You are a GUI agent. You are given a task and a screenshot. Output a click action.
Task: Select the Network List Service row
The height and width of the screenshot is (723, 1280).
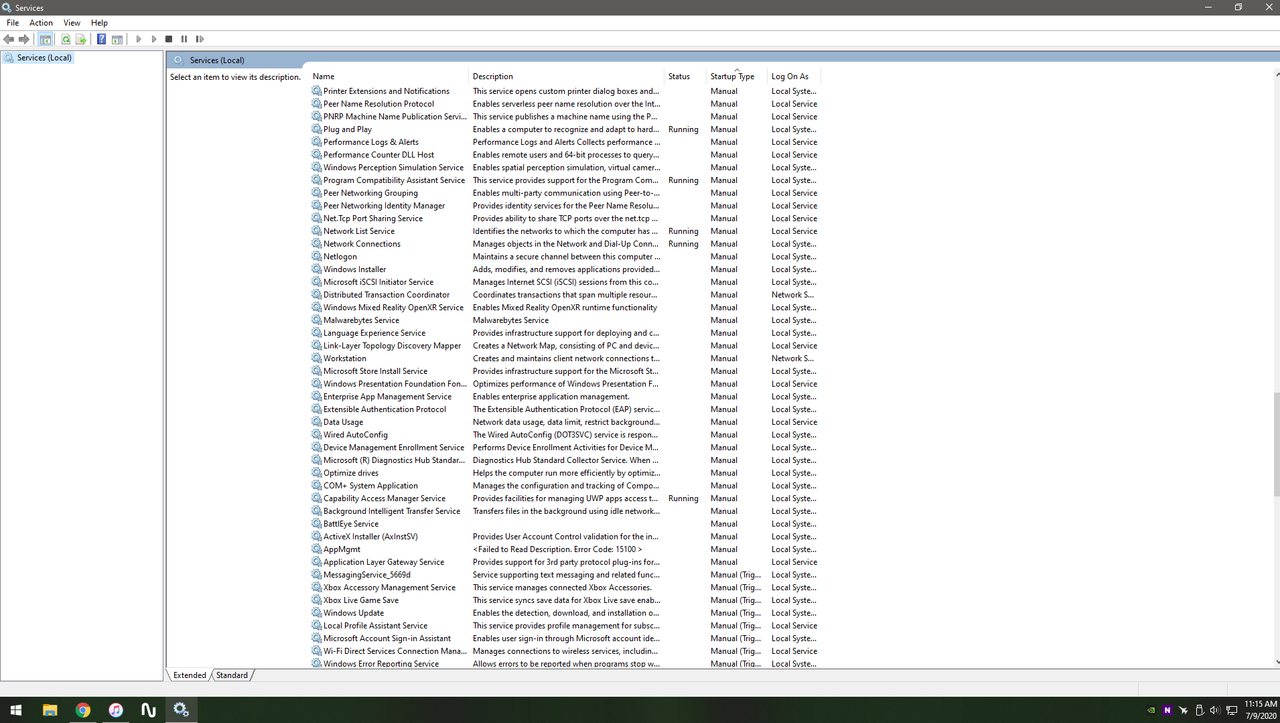click(565, 231)
